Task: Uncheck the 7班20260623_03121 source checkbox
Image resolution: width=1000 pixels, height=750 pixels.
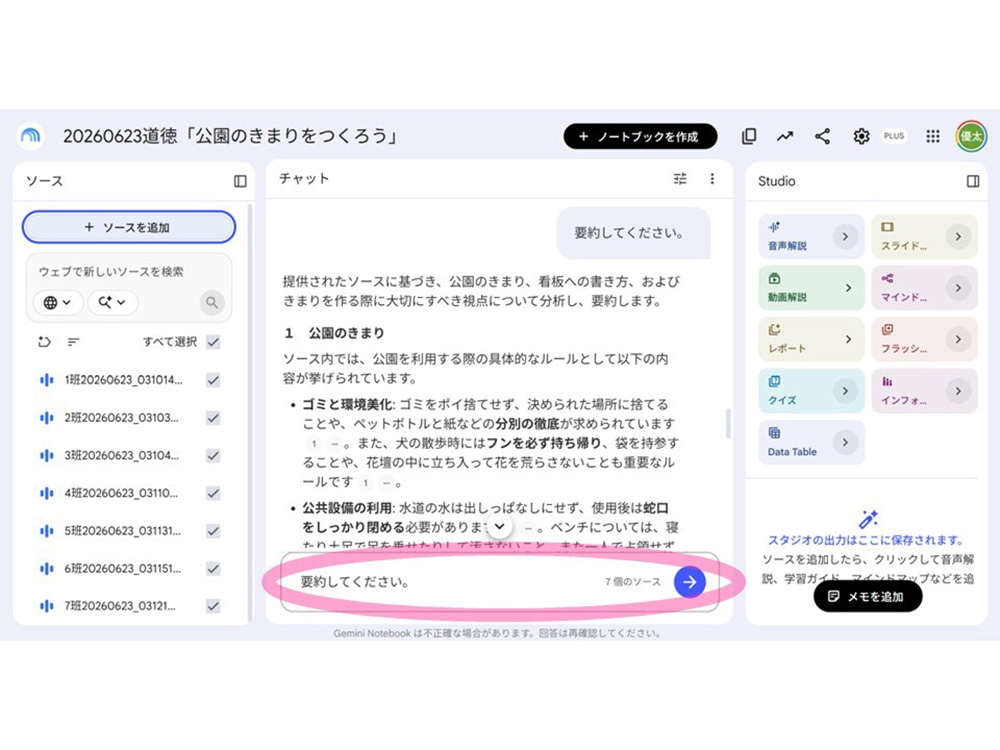Action: tap(214, 606)
